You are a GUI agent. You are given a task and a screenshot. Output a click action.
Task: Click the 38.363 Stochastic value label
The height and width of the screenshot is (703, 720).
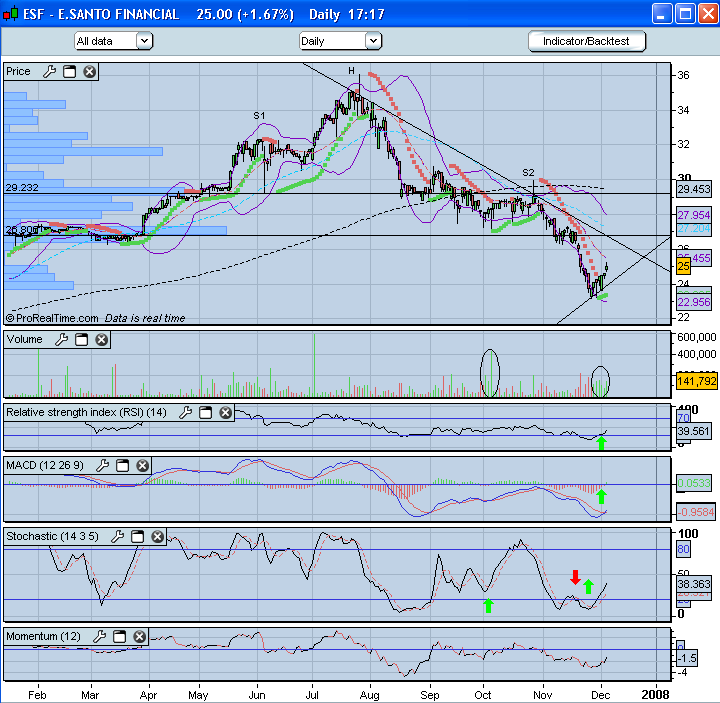click(694, 584)
